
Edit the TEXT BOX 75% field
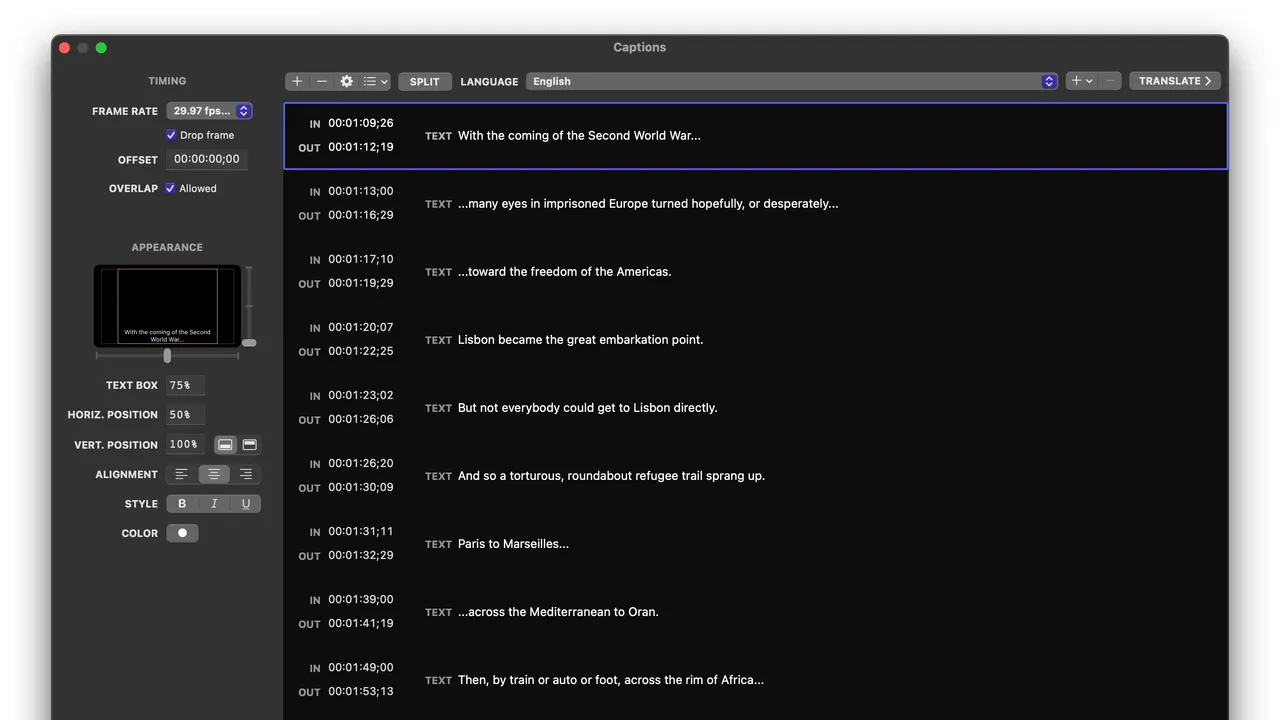click(x=186, y=385)
